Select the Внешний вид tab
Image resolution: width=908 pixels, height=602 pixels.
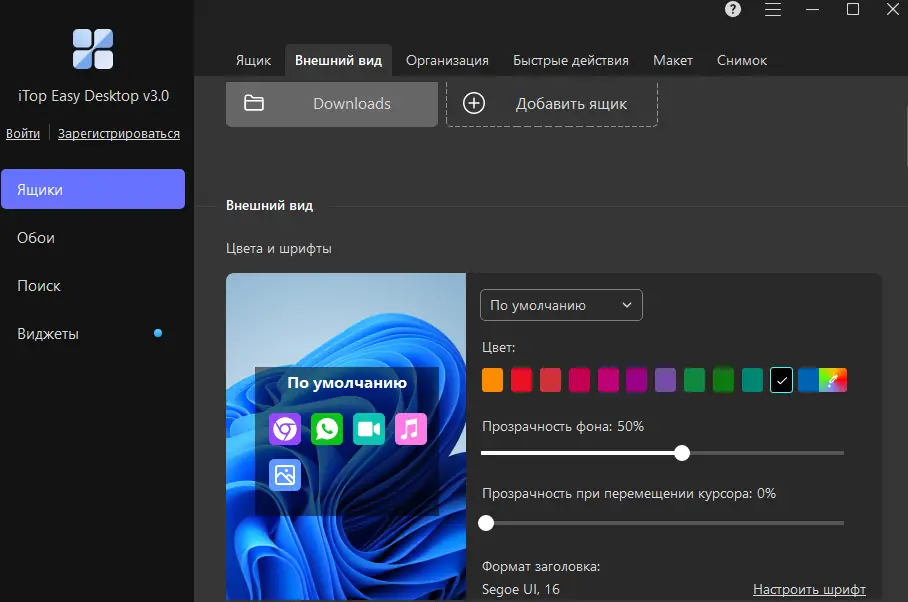338,60
